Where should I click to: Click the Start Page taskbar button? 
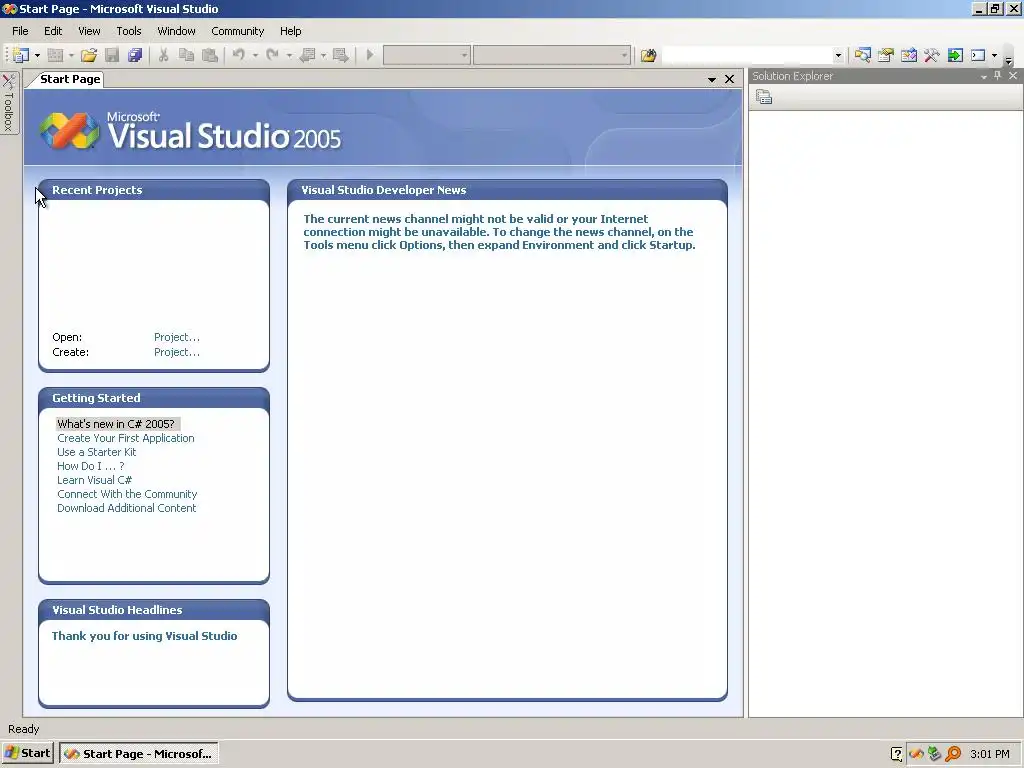click(138, 754)
